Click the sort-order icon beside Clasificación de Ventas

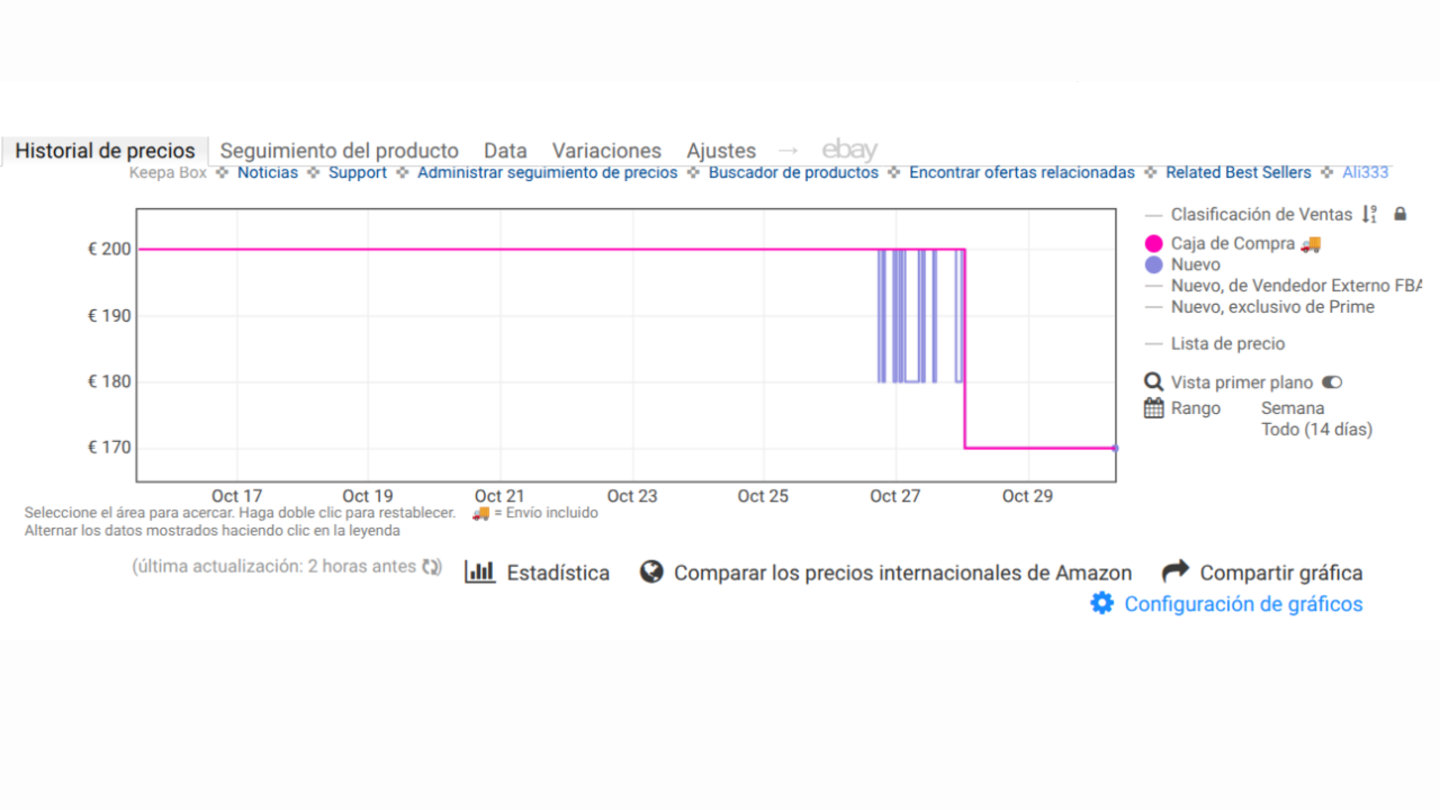(x=1370, y=214)
